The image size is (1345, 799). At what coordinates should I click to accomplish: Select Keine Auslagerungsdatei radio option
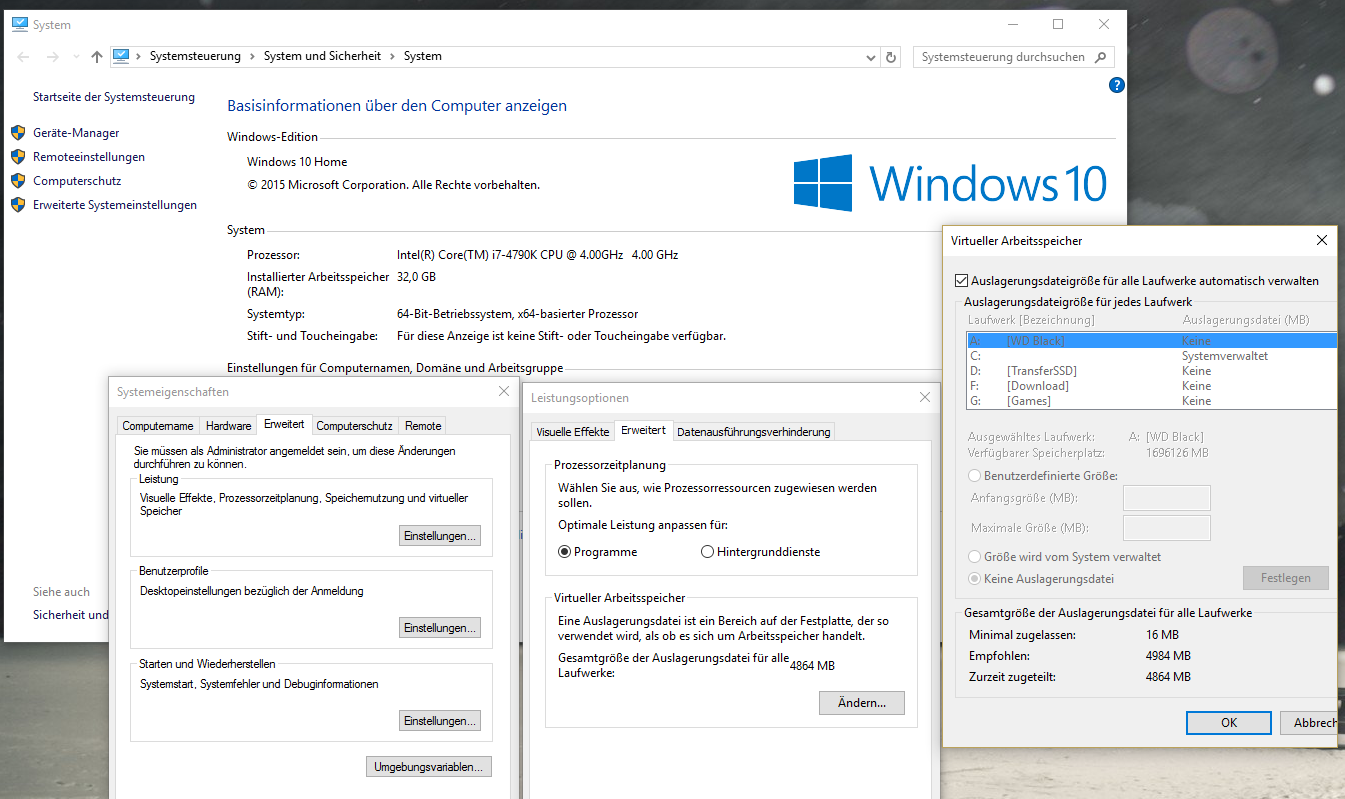pyautogui.click(x=975, y=578)
